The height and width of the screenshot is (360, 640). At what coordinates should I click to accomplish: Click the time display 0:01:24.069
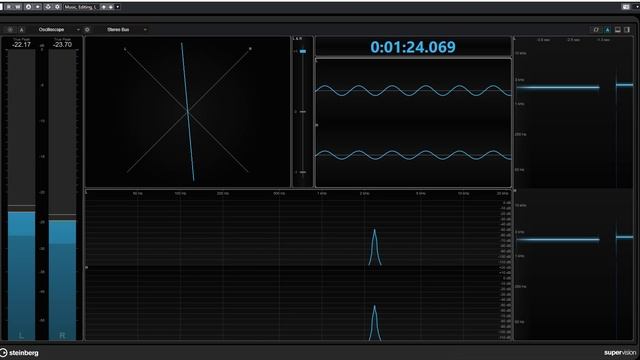413,47
